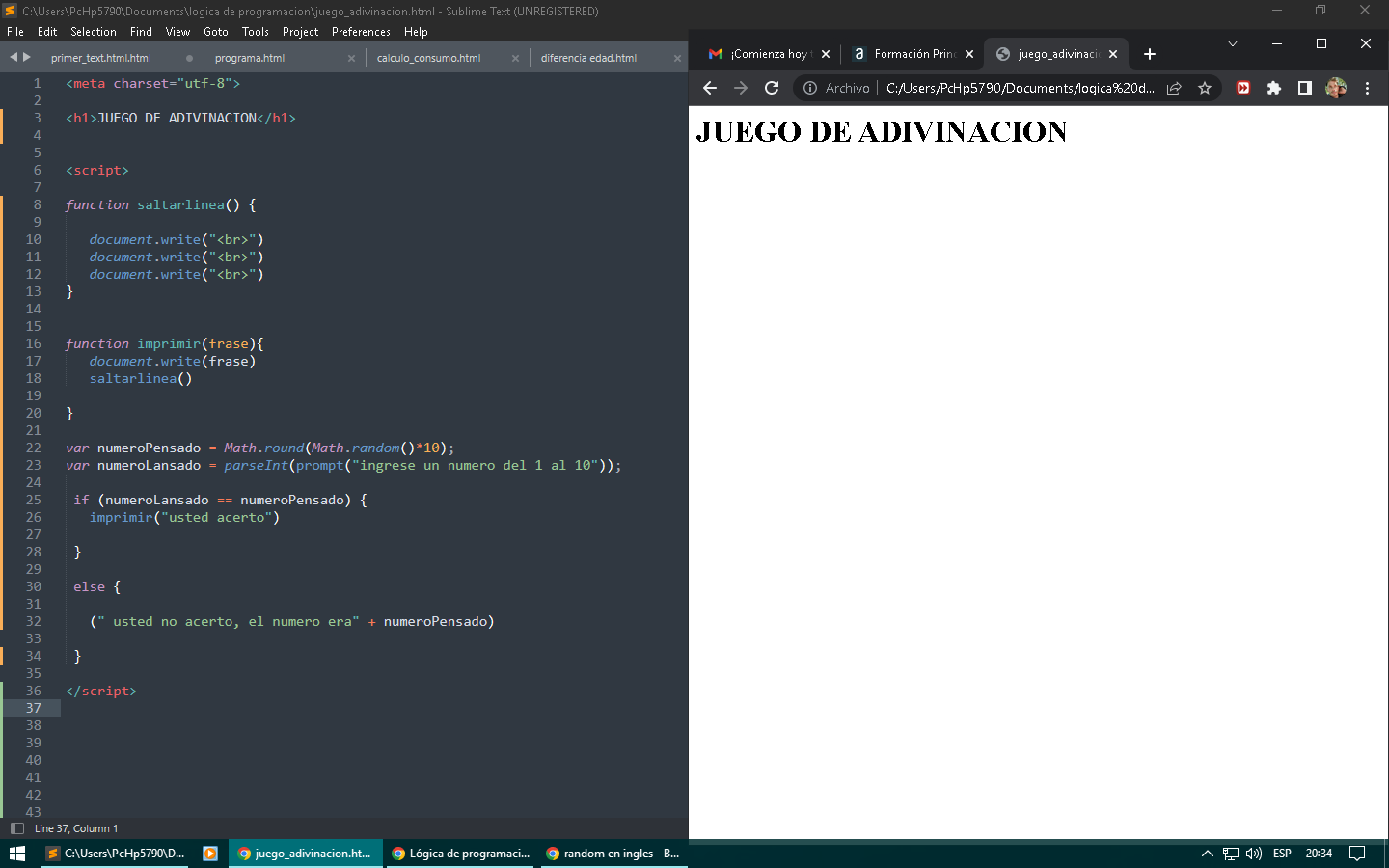Image resolution: width=1389 pixels, height=868 pixels.
Task: Open the Edit menu
Action: coord(47,32)
